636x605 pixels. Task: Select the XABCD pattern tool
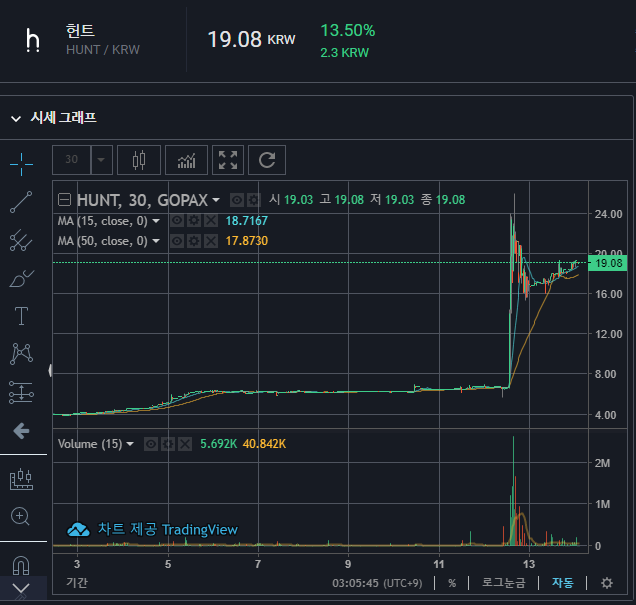pos(21,354)
